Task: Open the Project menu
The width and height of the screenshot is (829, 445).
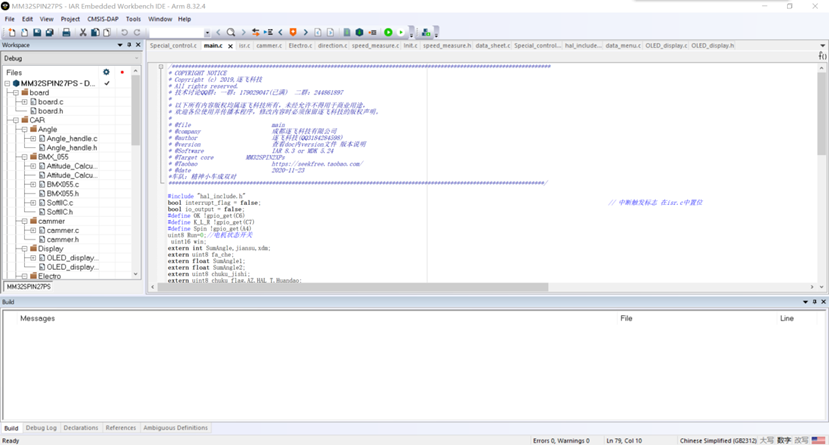Action: [70, 19]
